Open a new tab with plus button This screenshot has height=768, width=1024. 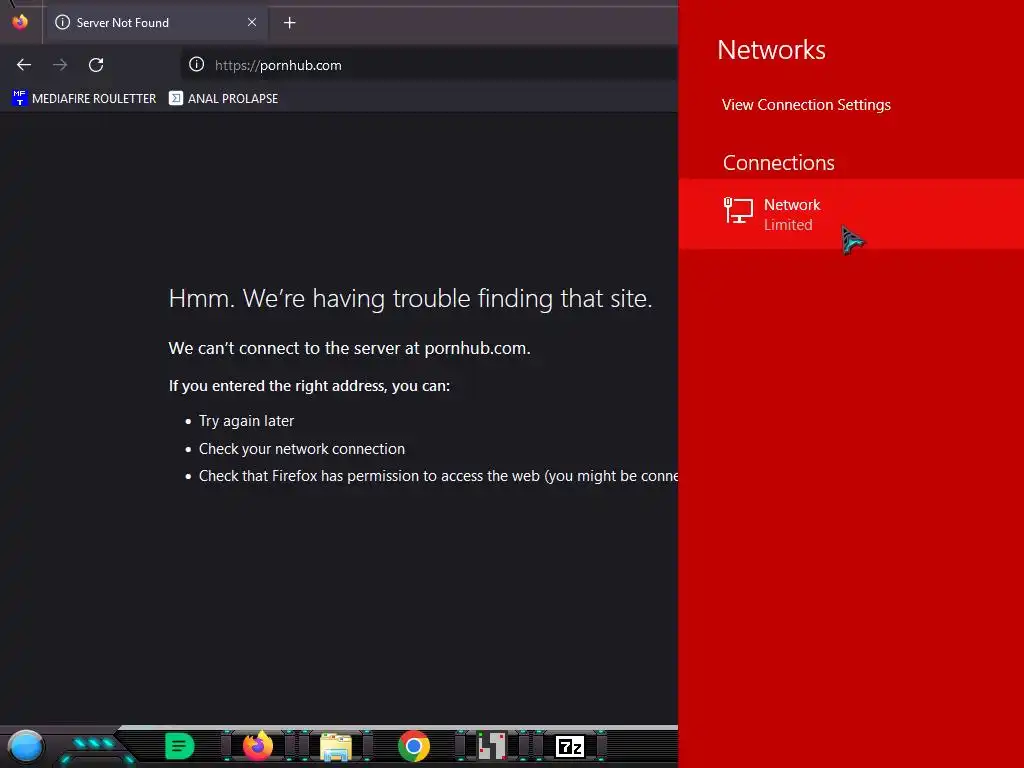(289, 23)
